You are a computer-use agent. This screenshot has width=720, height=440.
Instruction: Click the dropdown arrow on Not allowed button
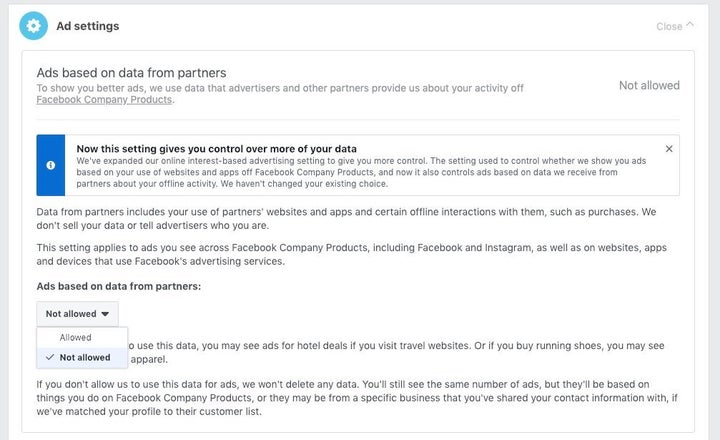105,314
